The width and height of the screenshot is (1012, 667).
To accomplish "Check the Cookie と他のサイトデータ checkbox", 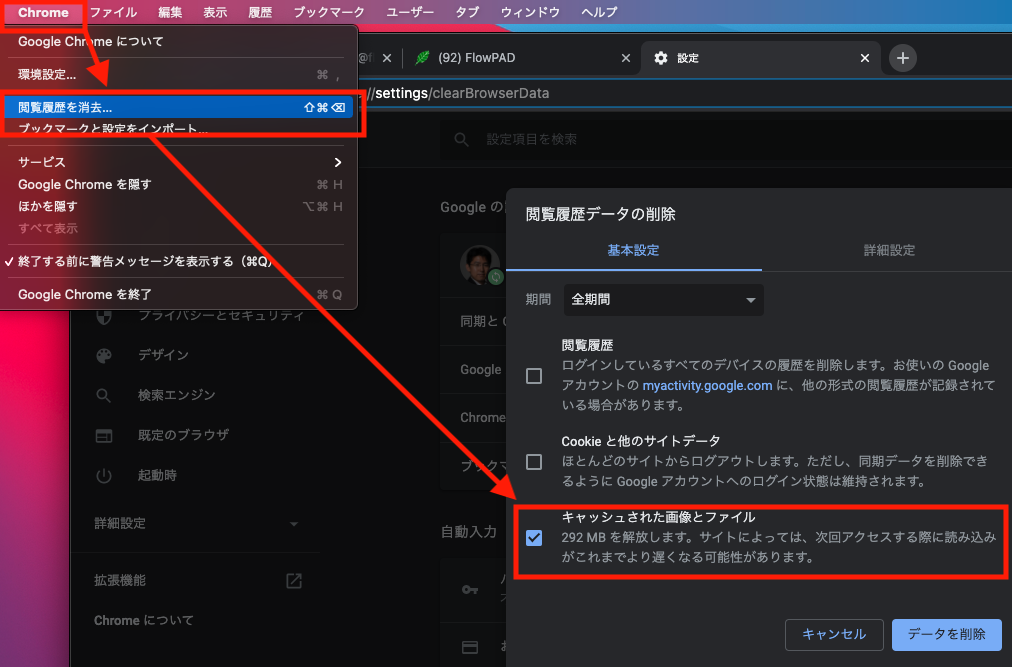I will (534, 462).
